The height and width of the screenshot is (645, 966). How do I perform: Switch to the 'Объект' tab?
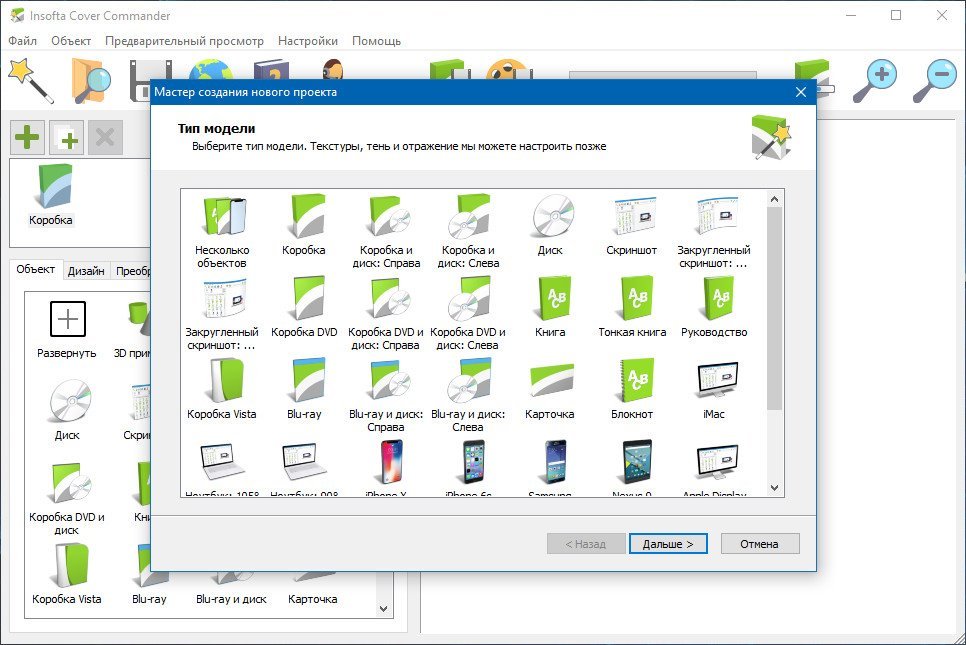(x=36, y=269)
